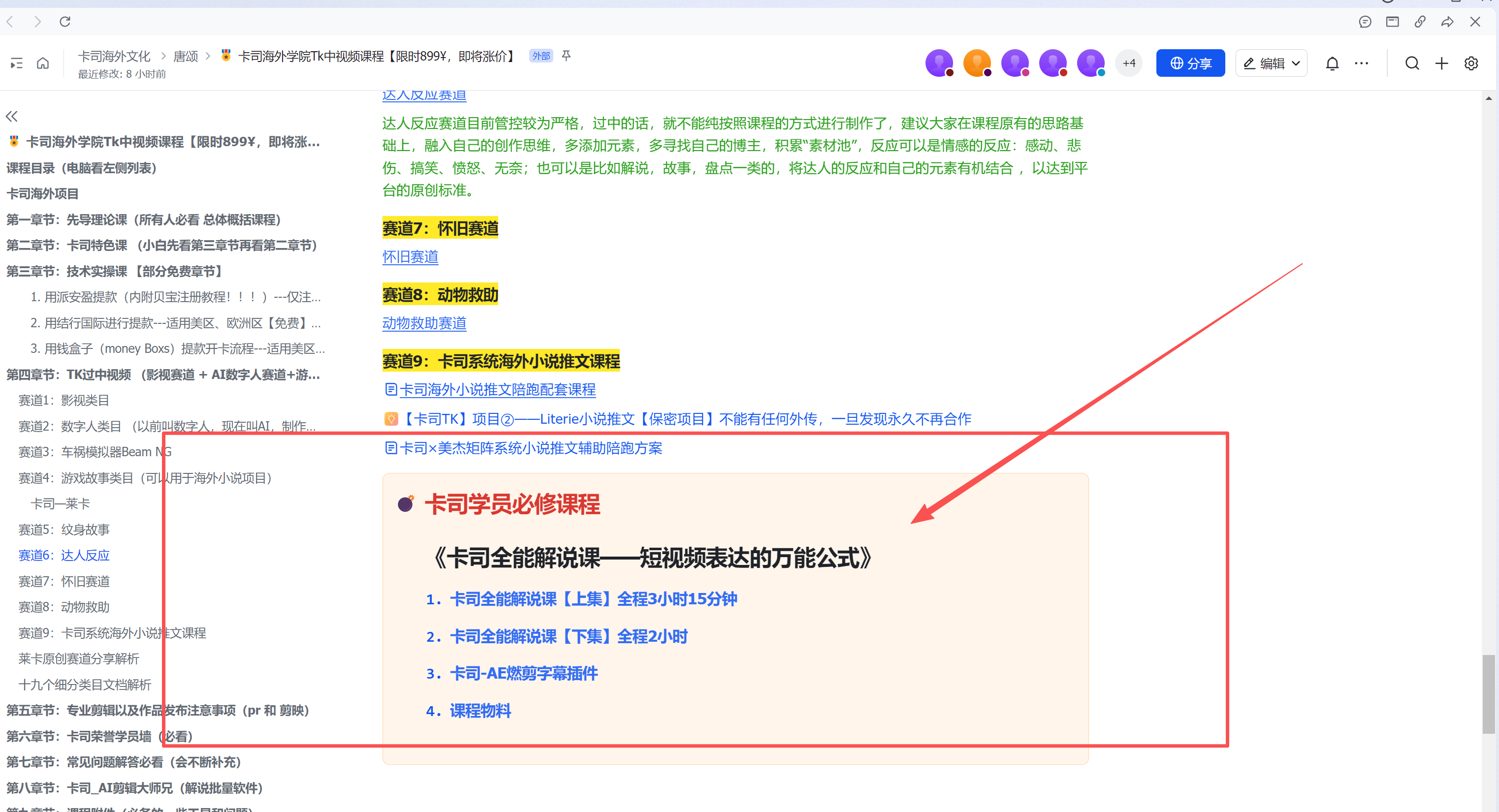Image resolution: width=1499 pixels, height=812 pixels.
Task: Open settings gear icon
Action: point(1471,63)
